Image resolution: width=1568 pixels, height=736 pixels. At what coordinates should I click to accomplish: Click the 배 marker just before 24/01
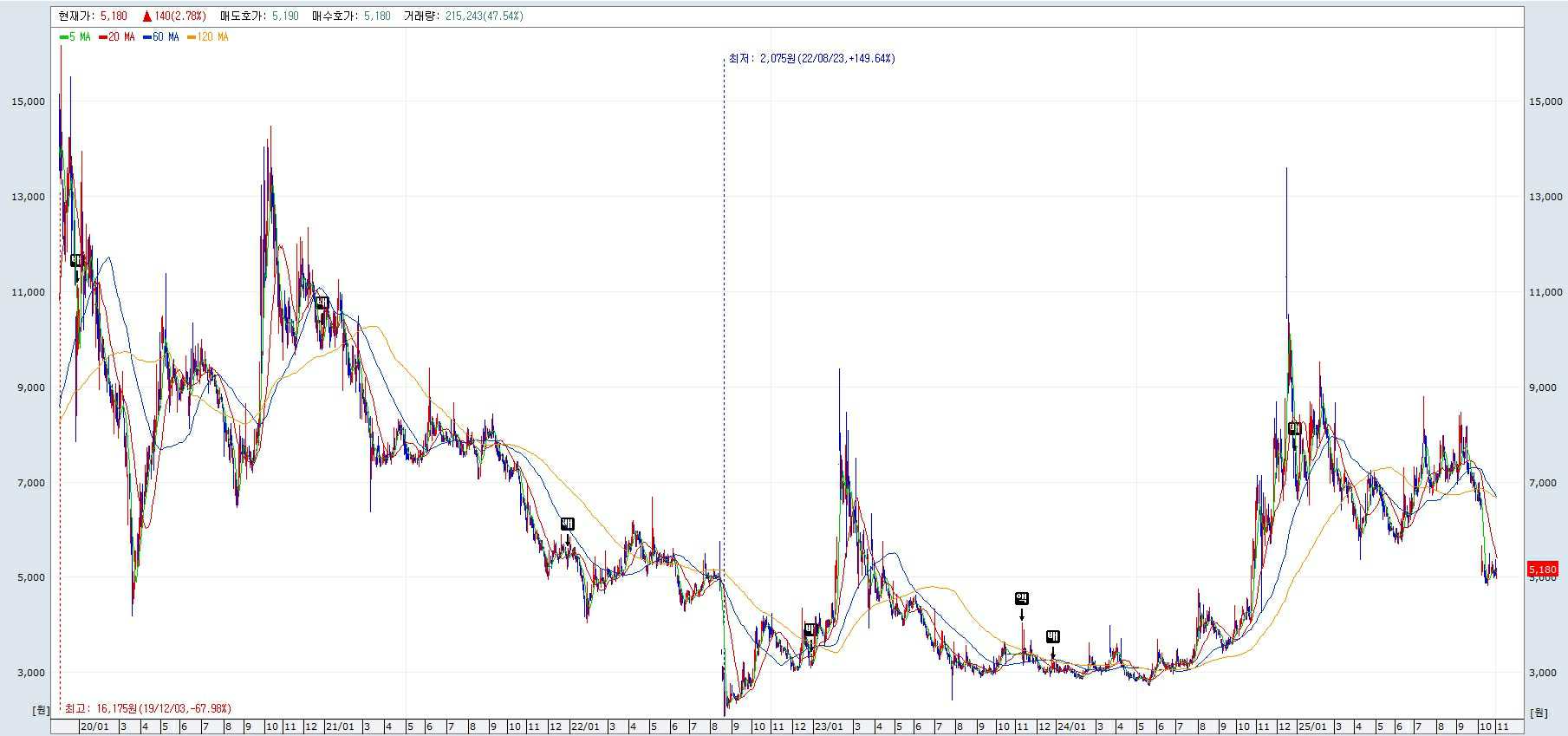pyautogui.click(x=1052, y=636)
